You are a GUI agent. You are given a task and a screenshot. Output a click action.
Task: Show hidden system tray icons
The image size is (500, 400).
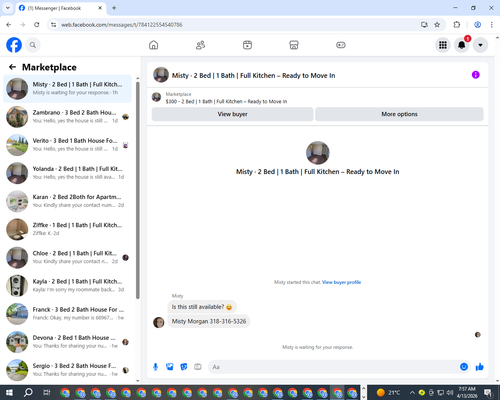tap(412, 392)
